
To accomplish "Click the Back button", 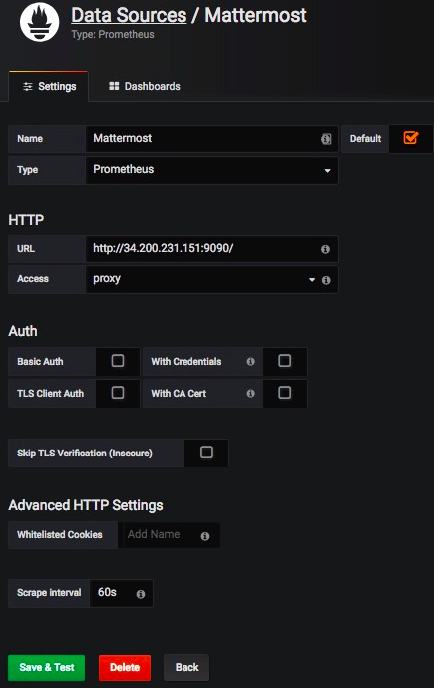I will (x=187, y=667).
